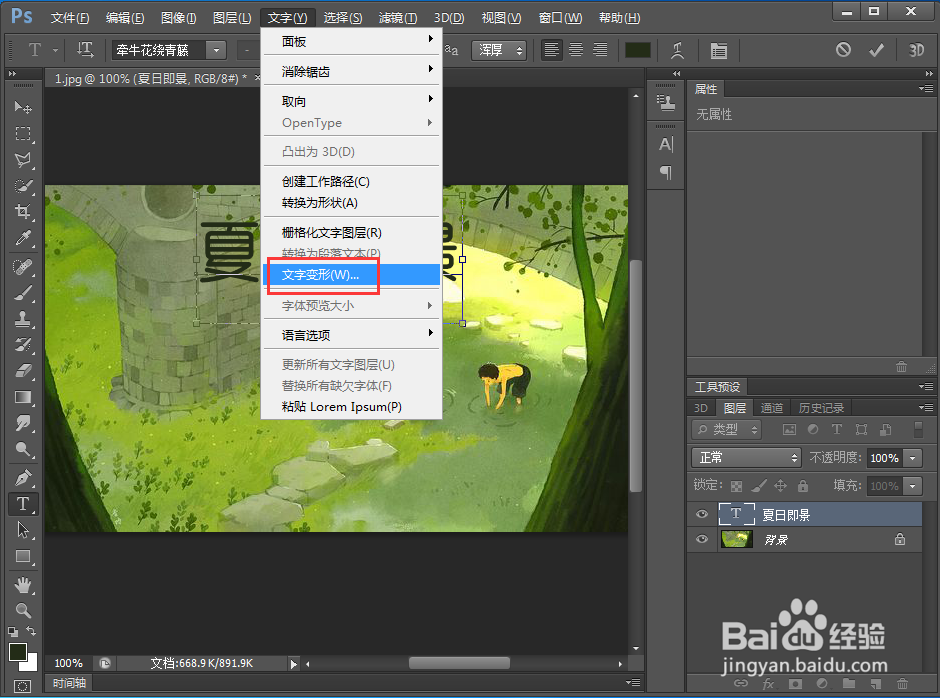Click the horizontal canvas scrollbar
The height and width of the screenshot is (698, 940).
pos(459,663)
